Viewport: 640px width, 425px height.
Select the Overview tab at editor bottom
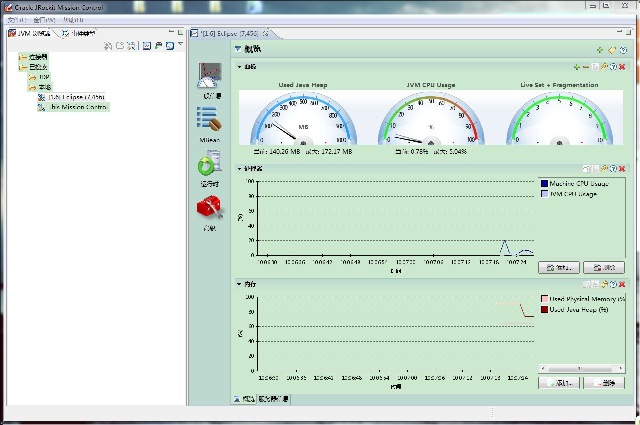pos(244,399)
